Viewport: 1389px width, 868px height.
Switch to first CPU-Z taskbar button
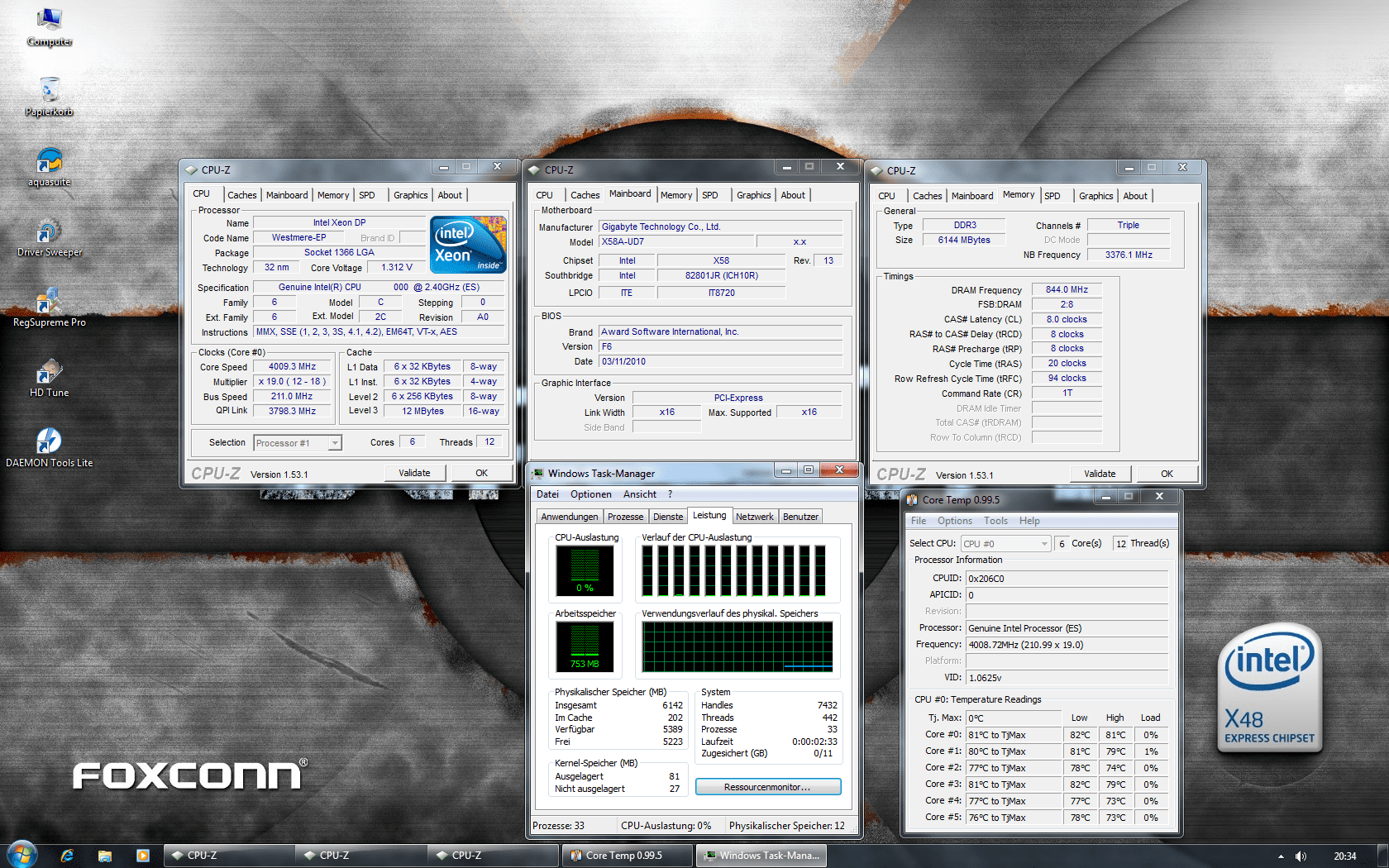tap(230, 856)
